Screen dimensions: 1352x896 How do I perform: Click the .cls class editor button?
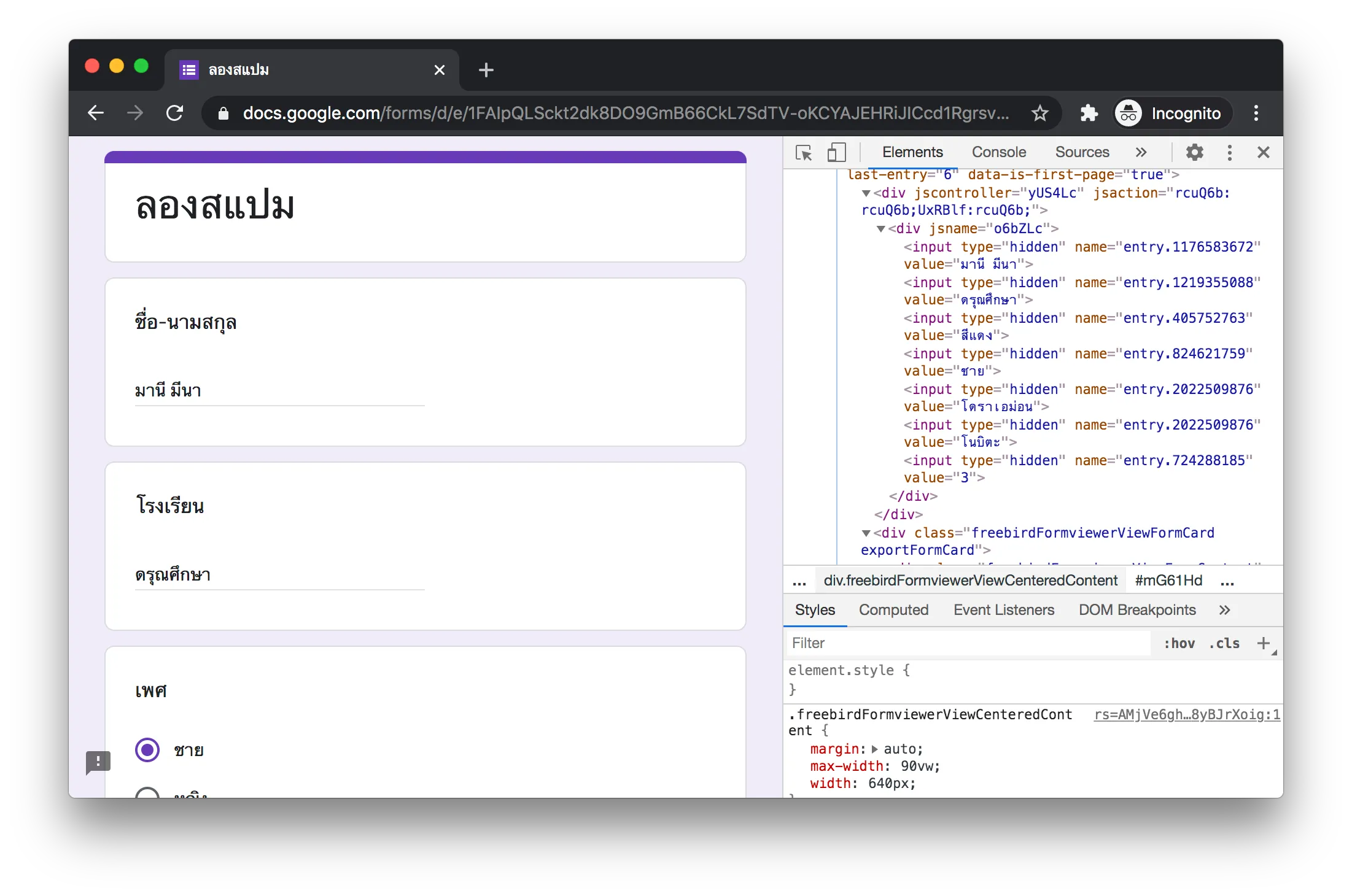(1224, 643)
